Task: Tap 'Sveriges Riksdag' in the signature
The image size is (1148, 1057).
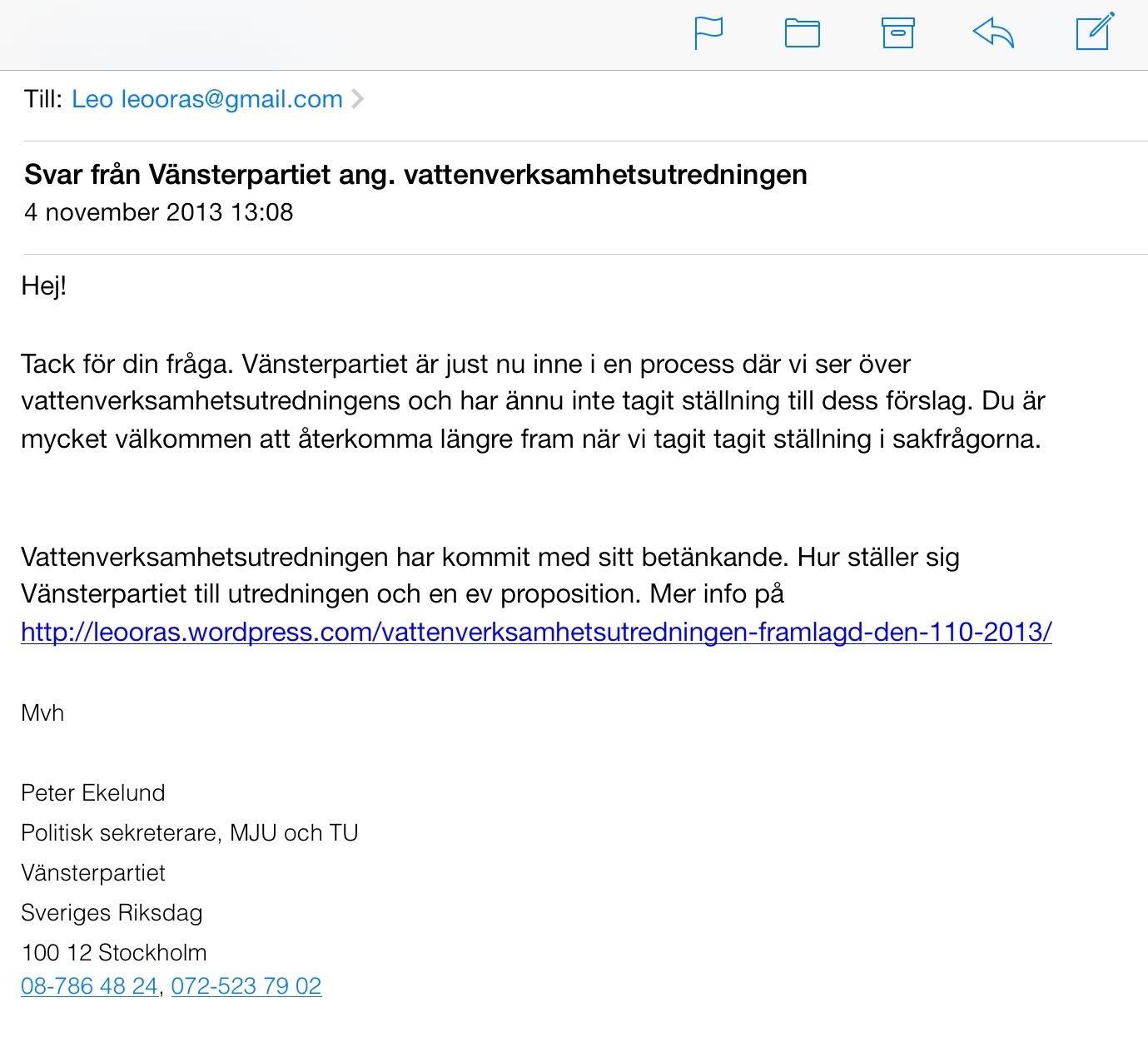Action: 112,913
